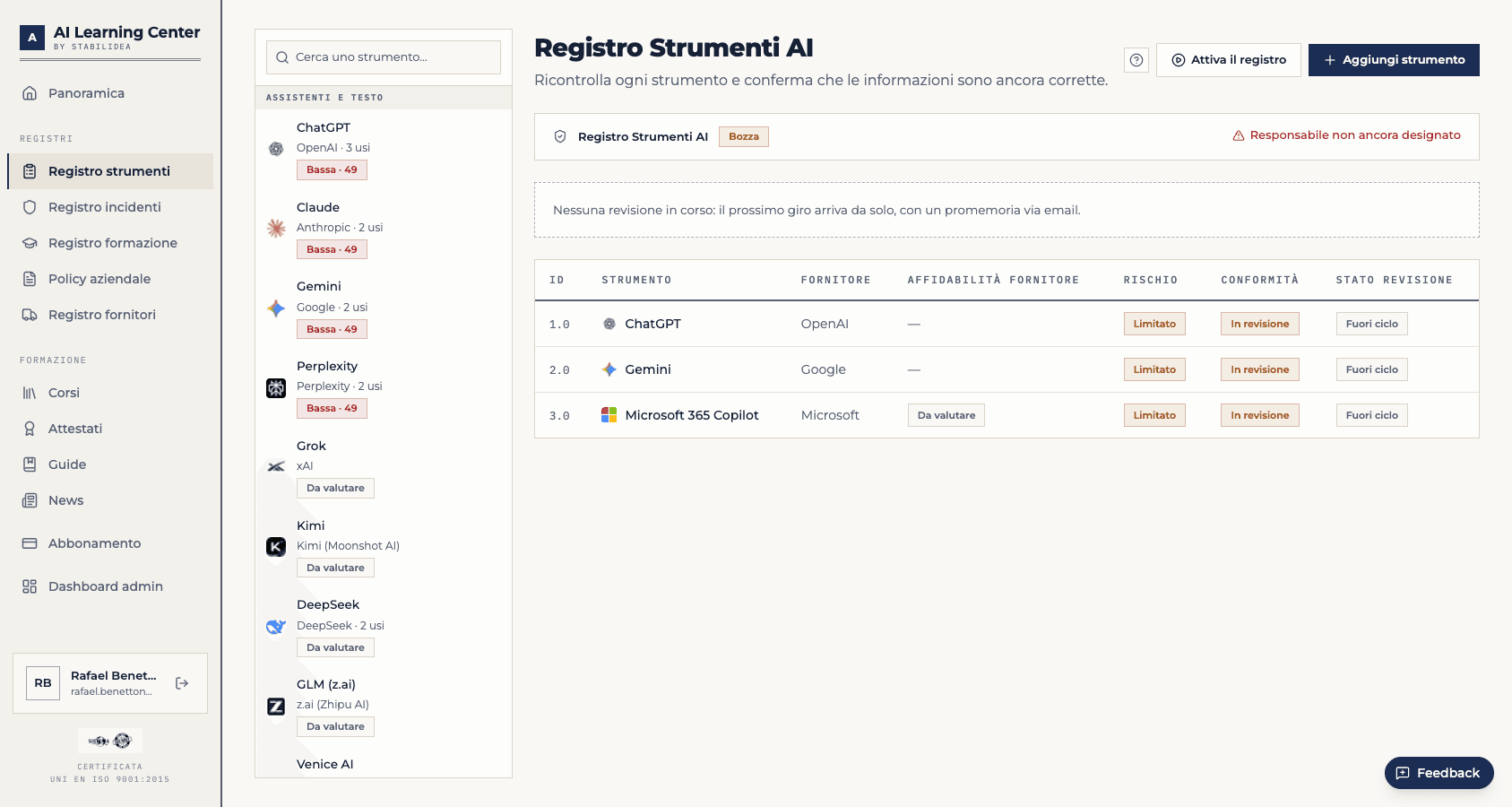This screenshot has height=807, width=1512.
Task: Click the DeepSeek whale logo icon
Action: coord(276,627)
